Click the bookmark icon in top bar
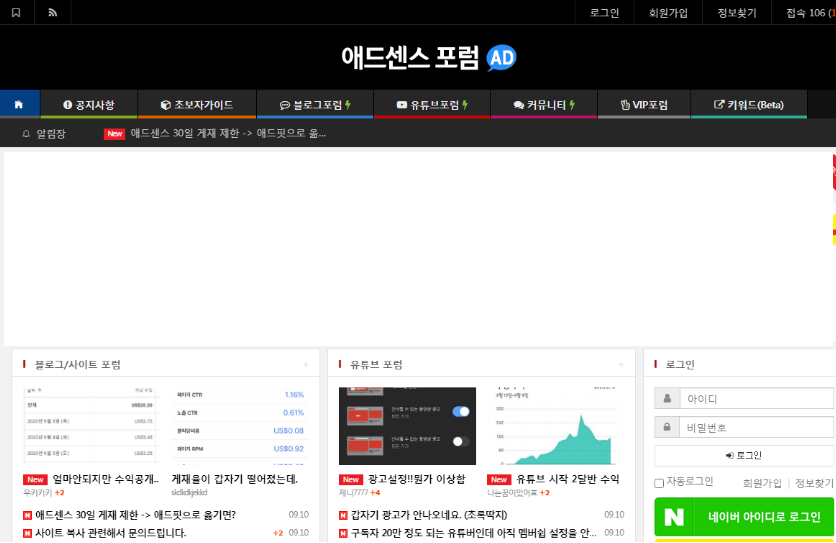The width and height of the screenshot is (836, 543). pyautogui.click(x=16, y=12)
